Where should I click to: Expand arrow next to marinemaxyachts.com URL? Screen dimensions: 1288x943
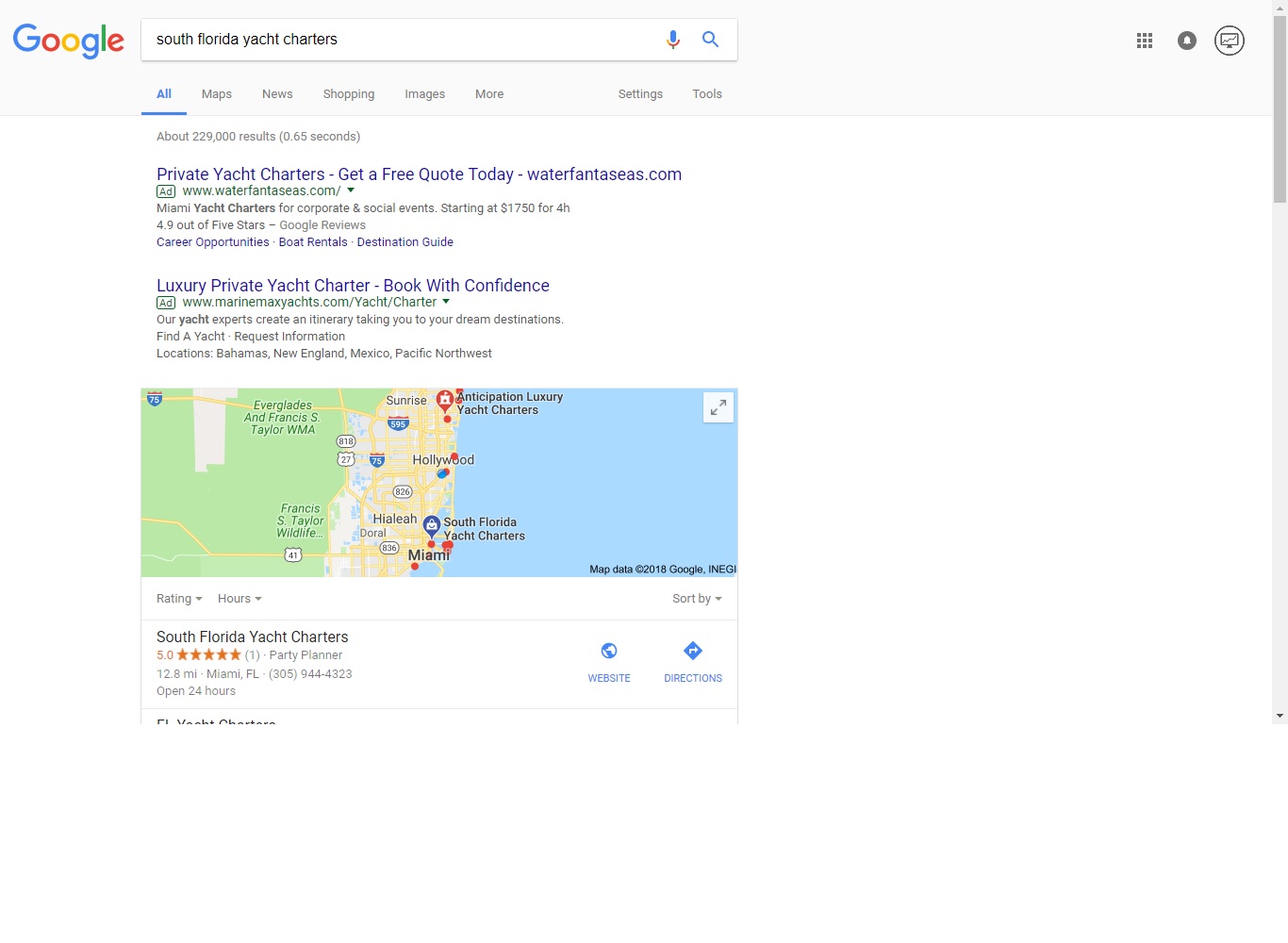pyautogui.click(x=446, y=302)
